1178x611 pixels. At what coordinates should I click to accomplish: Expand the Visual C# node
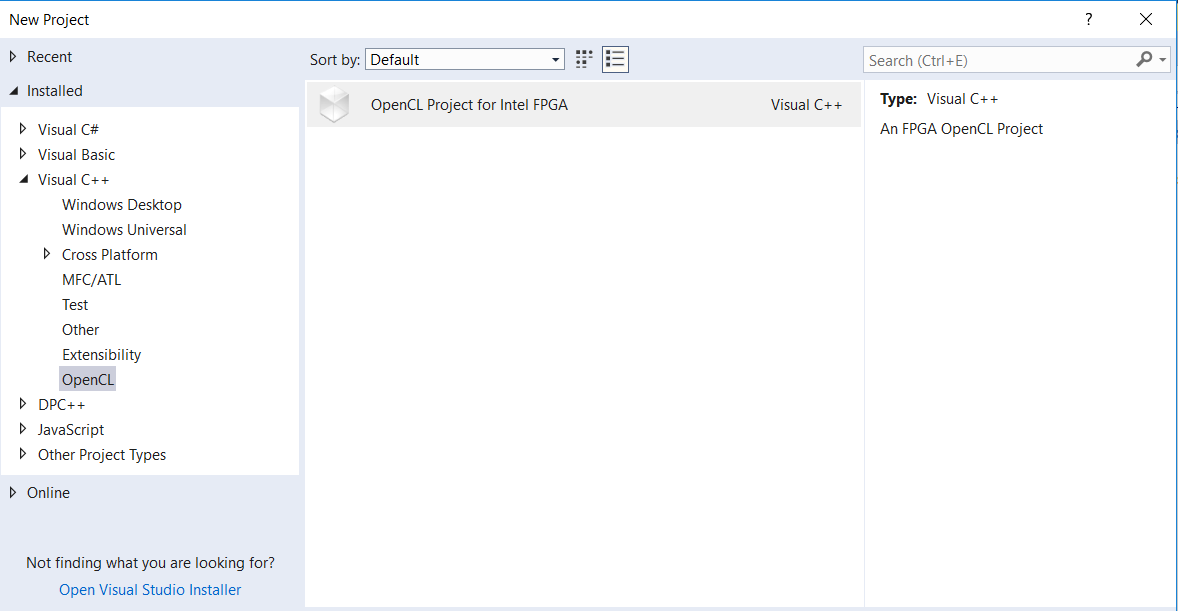(24, 129)
